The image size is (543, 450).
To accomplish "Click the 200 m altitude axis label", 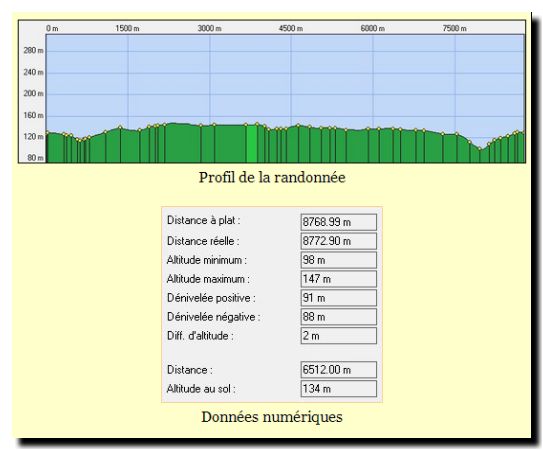I will [33, 94].
